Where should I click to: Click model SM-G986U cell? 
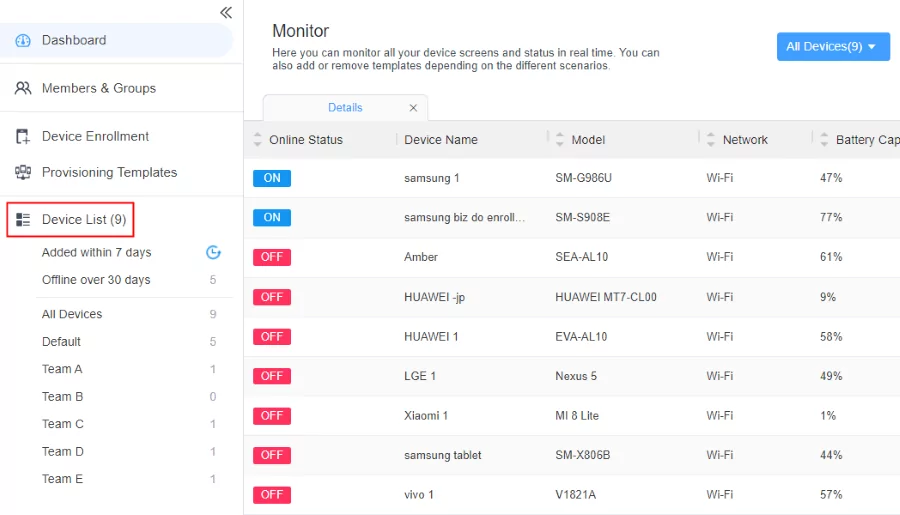(583, 178)
